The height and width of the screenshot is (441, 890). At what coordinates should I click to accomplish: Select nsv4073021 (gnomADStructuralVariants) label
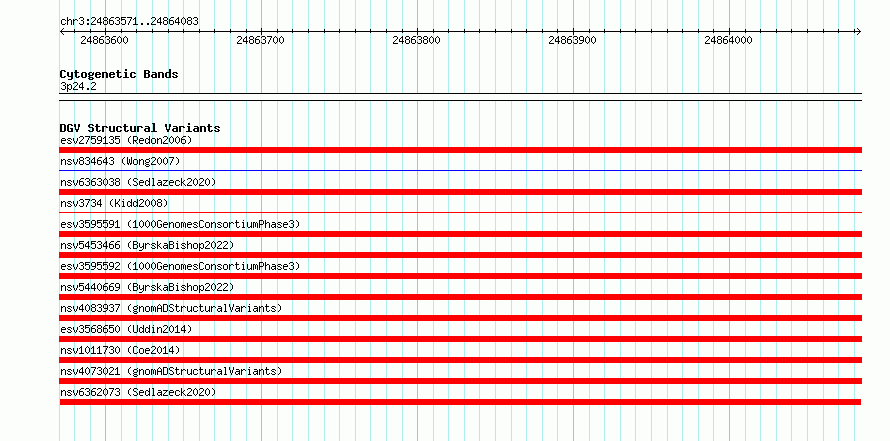171,371
